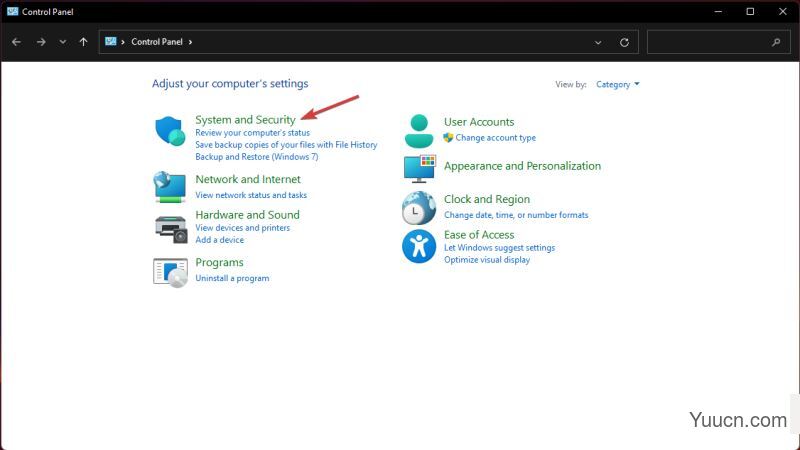This screenshot has width=800, height=450.
Task: Open Hardware and Sound printer icon
Action: coord(171,230)
